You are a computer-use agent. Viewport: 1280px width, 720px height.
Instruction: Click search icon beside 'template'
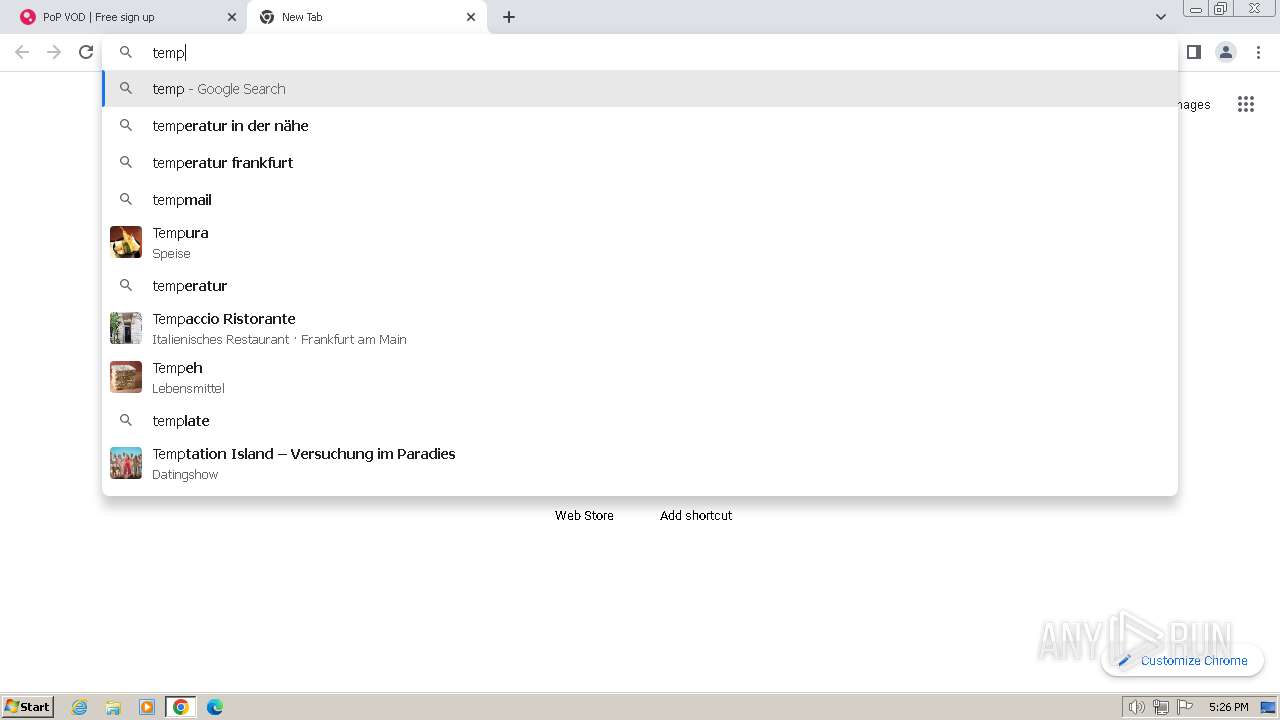[x=126, y=421]
